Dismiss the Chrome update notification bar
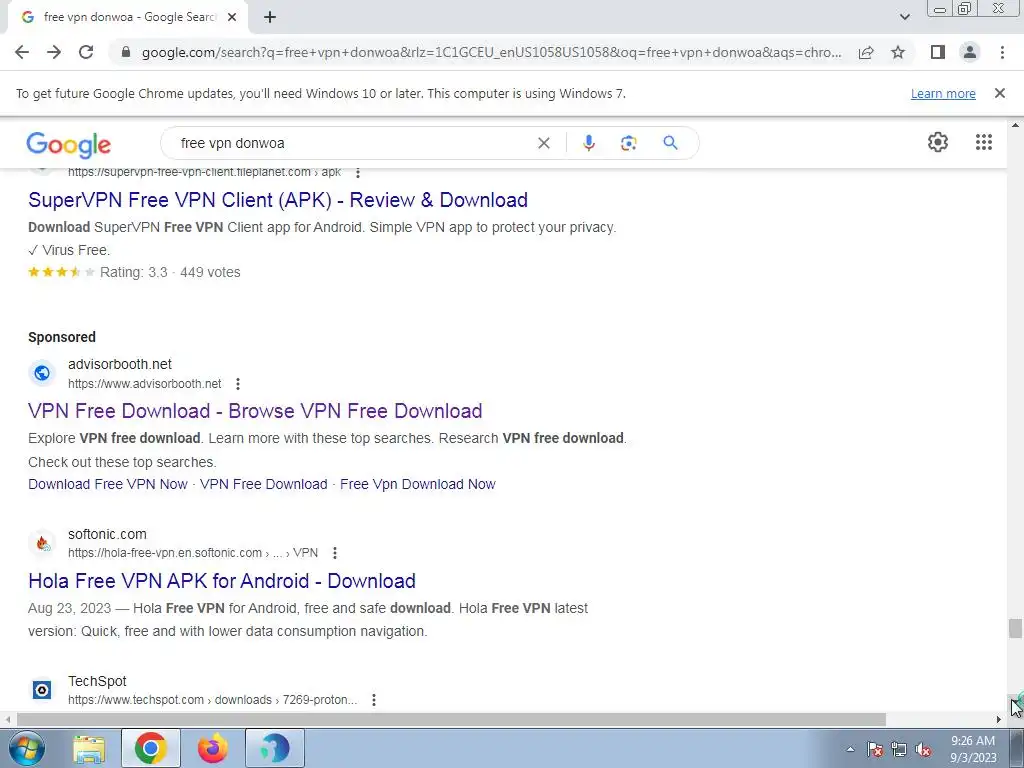The height and width of the screenshot is (768, 1024). (x=1000, y=93)
